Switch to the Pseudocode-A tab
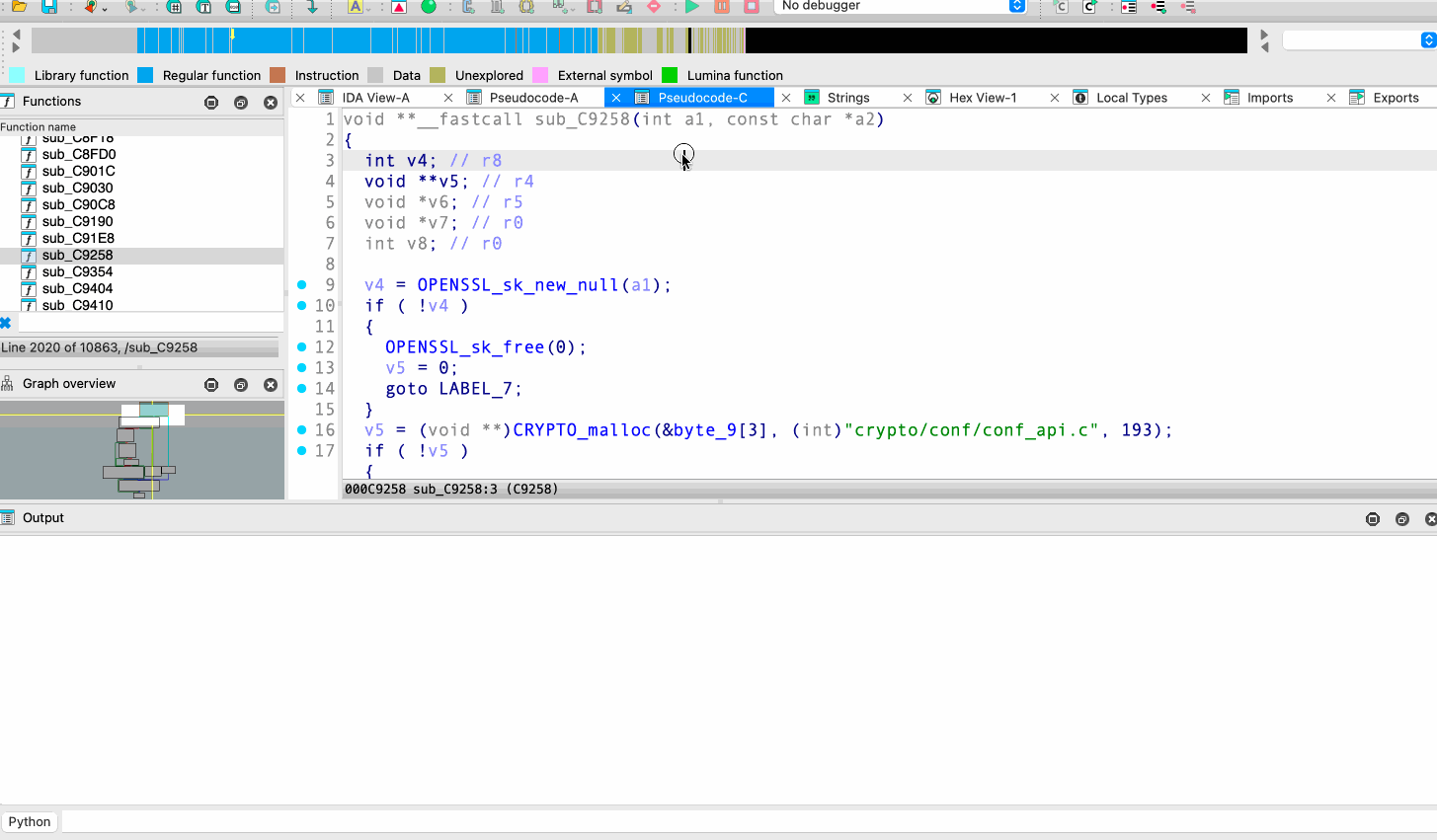Screen dimensions: 1437x840 tap(534, 98)
